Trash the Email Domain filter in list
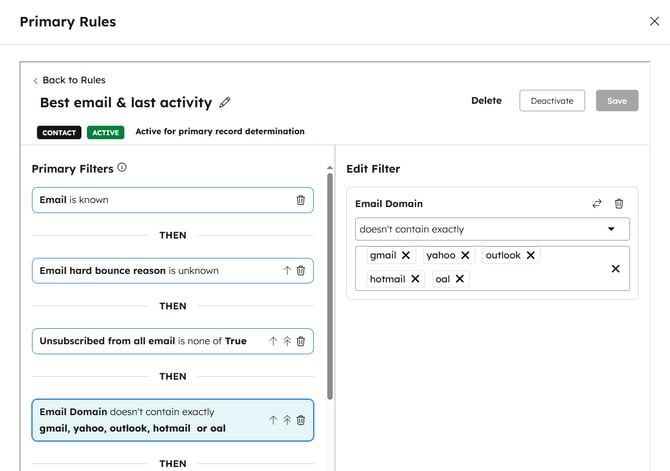 click(301, 420)
